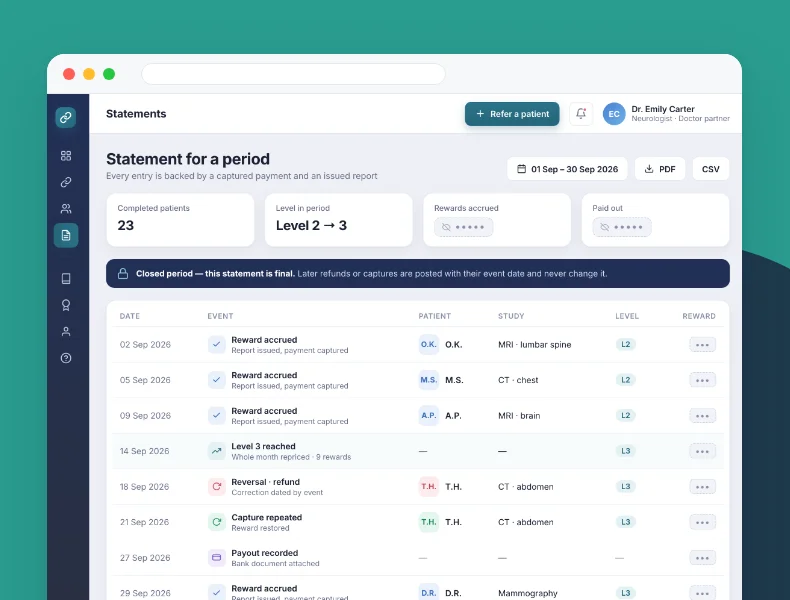Image resolution: width=790 pixels, height=600 pixels.
Task: Click the REWARD column header
Action: (x=699, y=316)
